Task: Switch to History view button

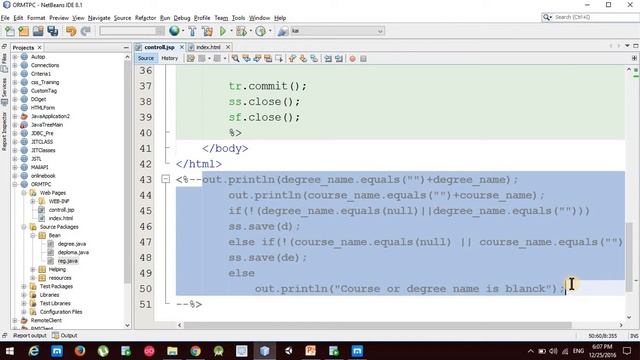Action: click(x=169, y=58)
